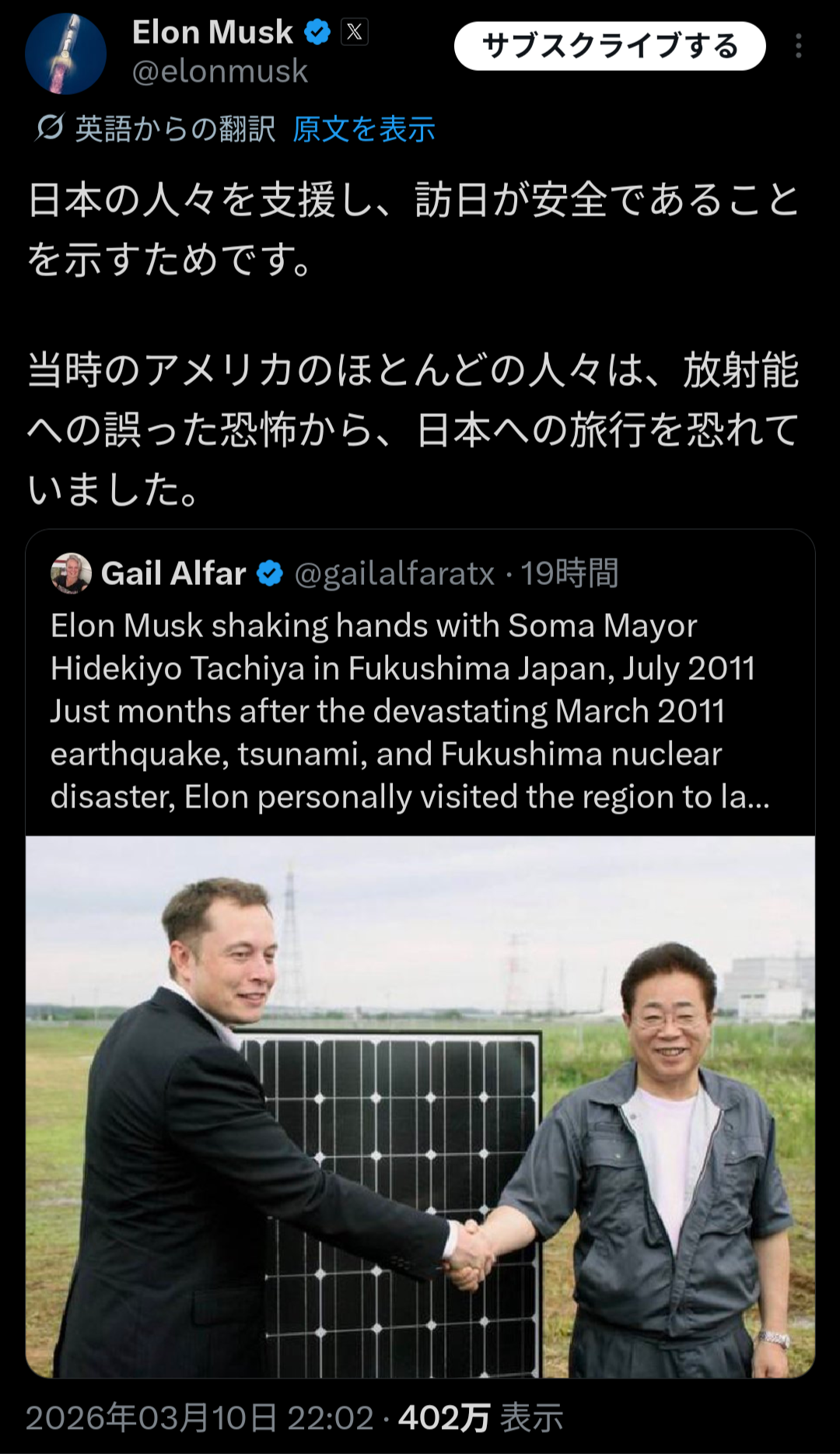
Task: Open the @elonmusk handle
Action: (220, 72)
